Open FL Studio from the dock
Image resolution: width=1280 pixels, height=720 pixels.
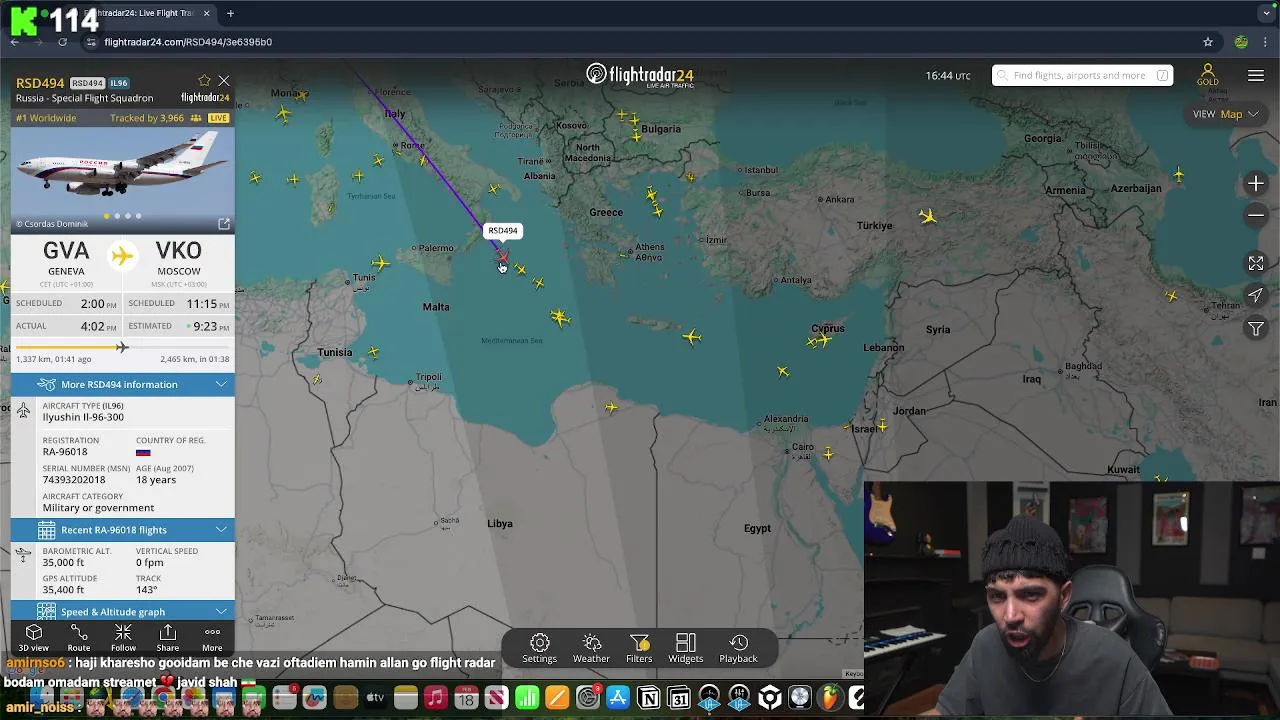[831, 698]
